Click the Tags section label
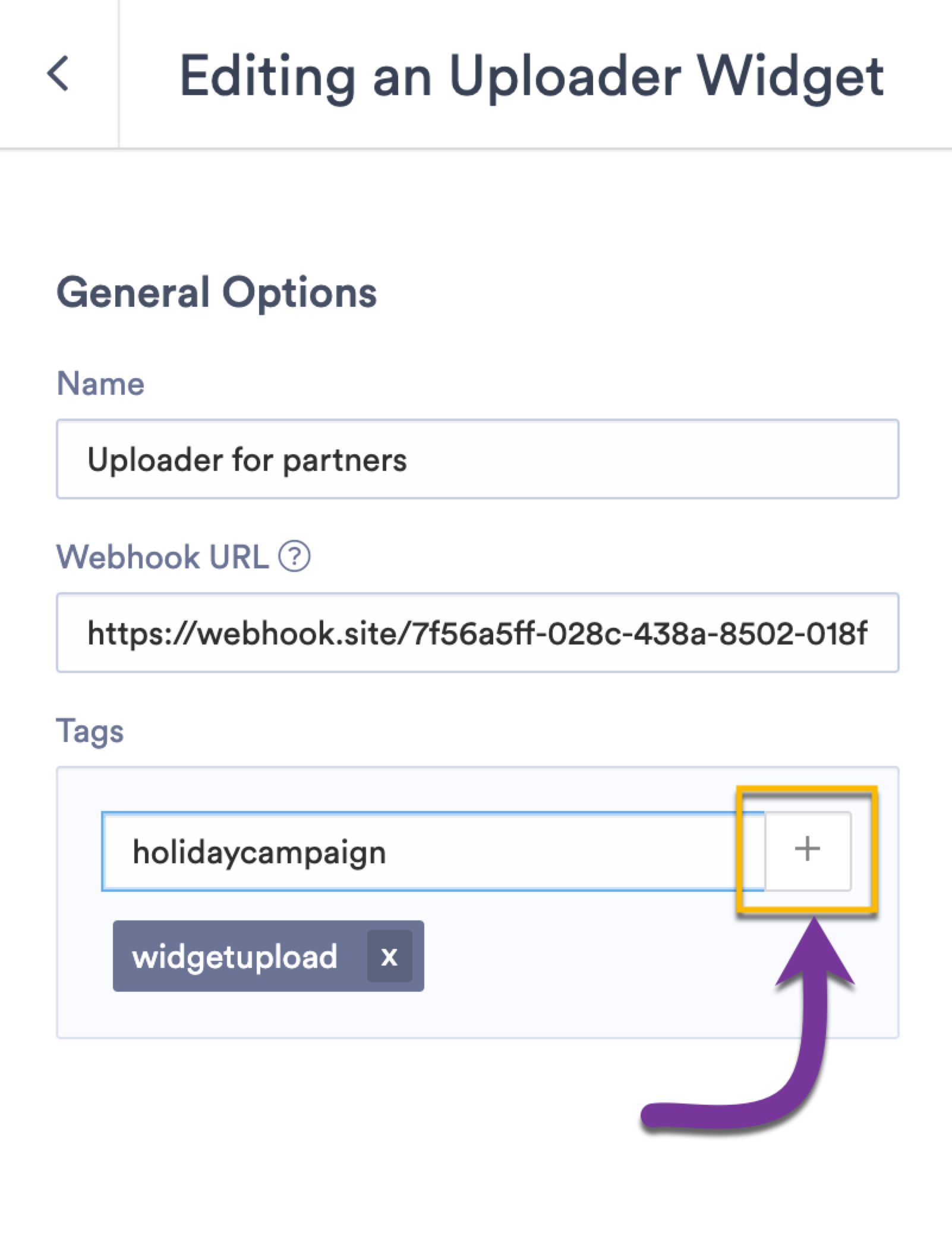This screenshot has width=952, height=1245. coord(89,731)
